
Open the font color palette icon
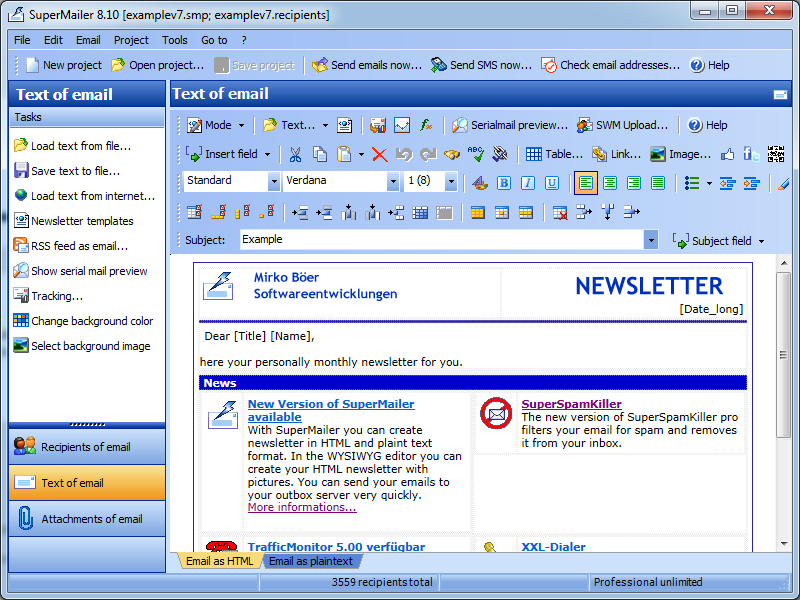pos(480,183)
